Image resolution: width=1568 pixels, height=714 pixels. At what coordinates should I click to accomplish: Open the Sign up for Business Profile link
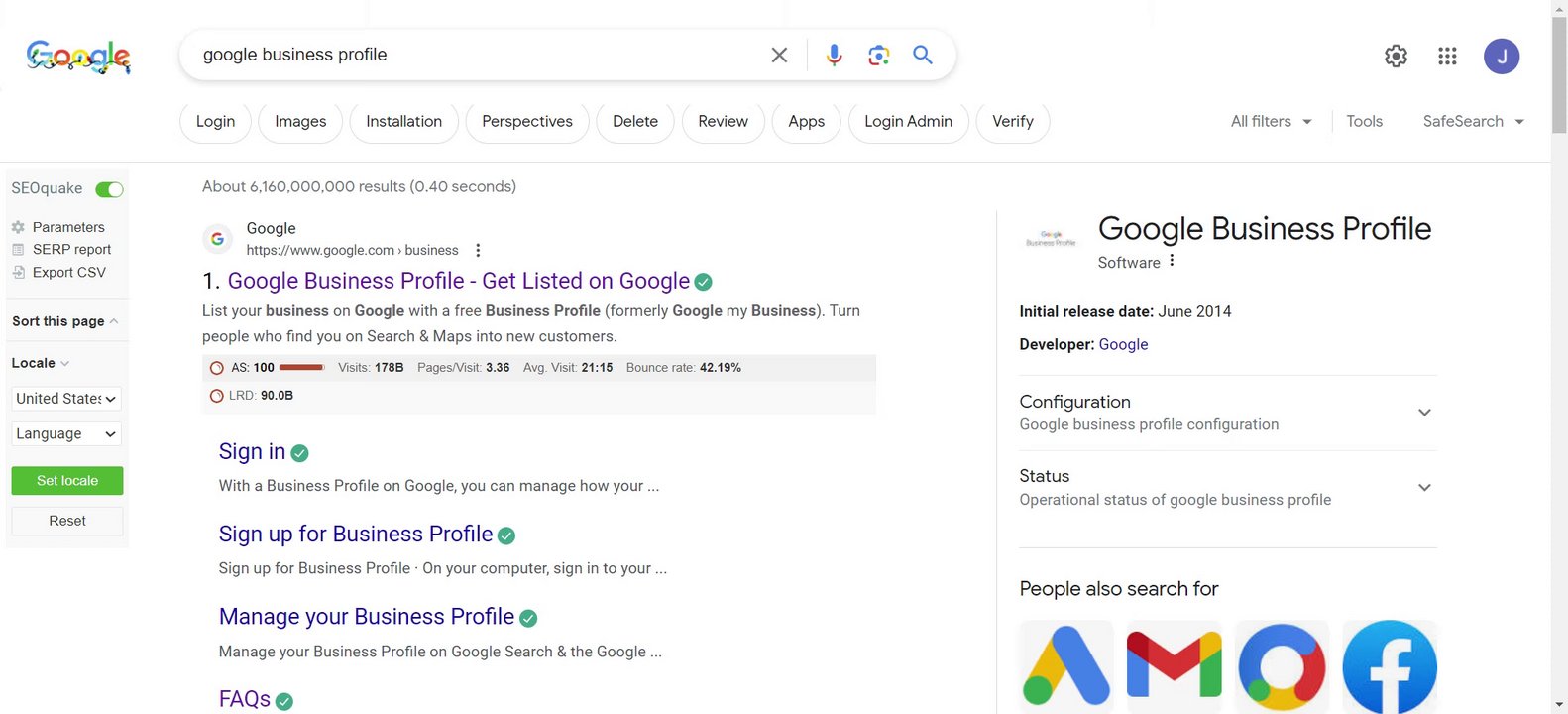356,535
